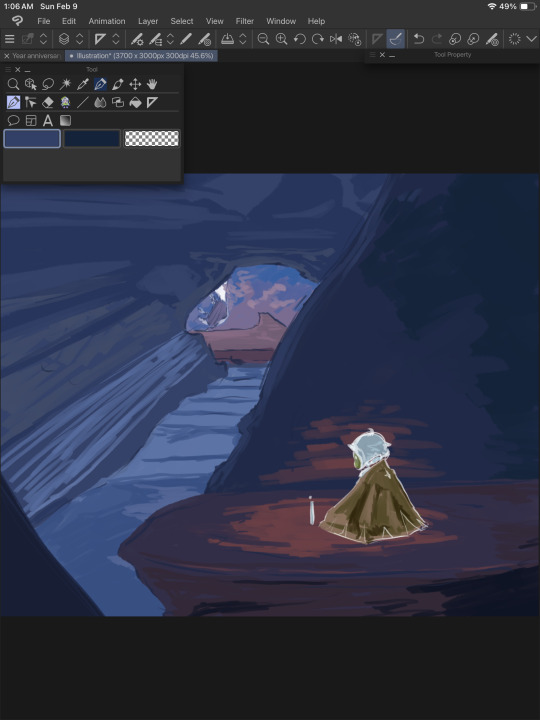Open the File menu
The width and height of the screenshot is (540, 720).
(44, 21)
